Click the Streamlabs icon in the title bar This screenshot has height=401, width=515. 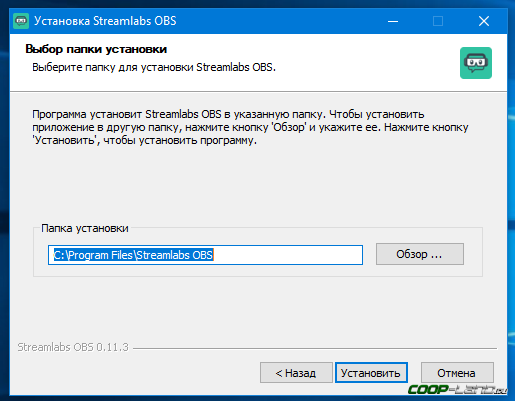21,21
